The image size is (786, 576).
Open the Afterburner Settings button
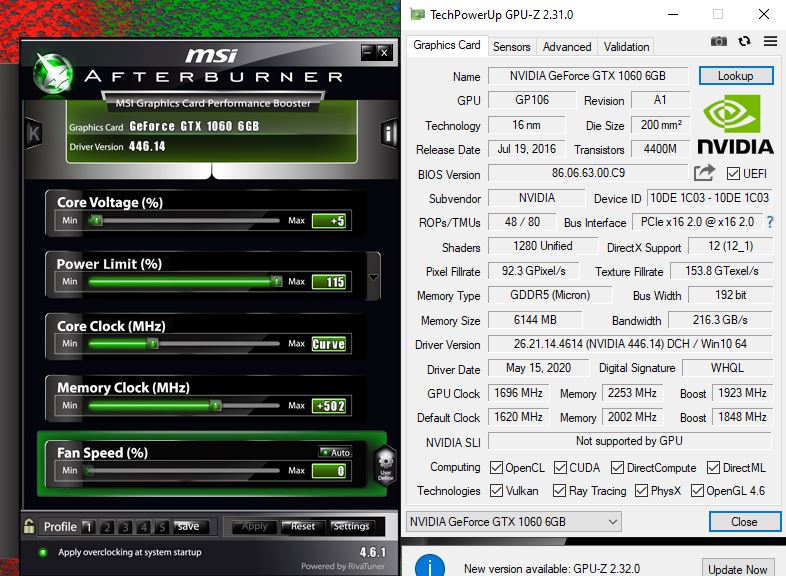pyautogui.click(x=351, y=526)
